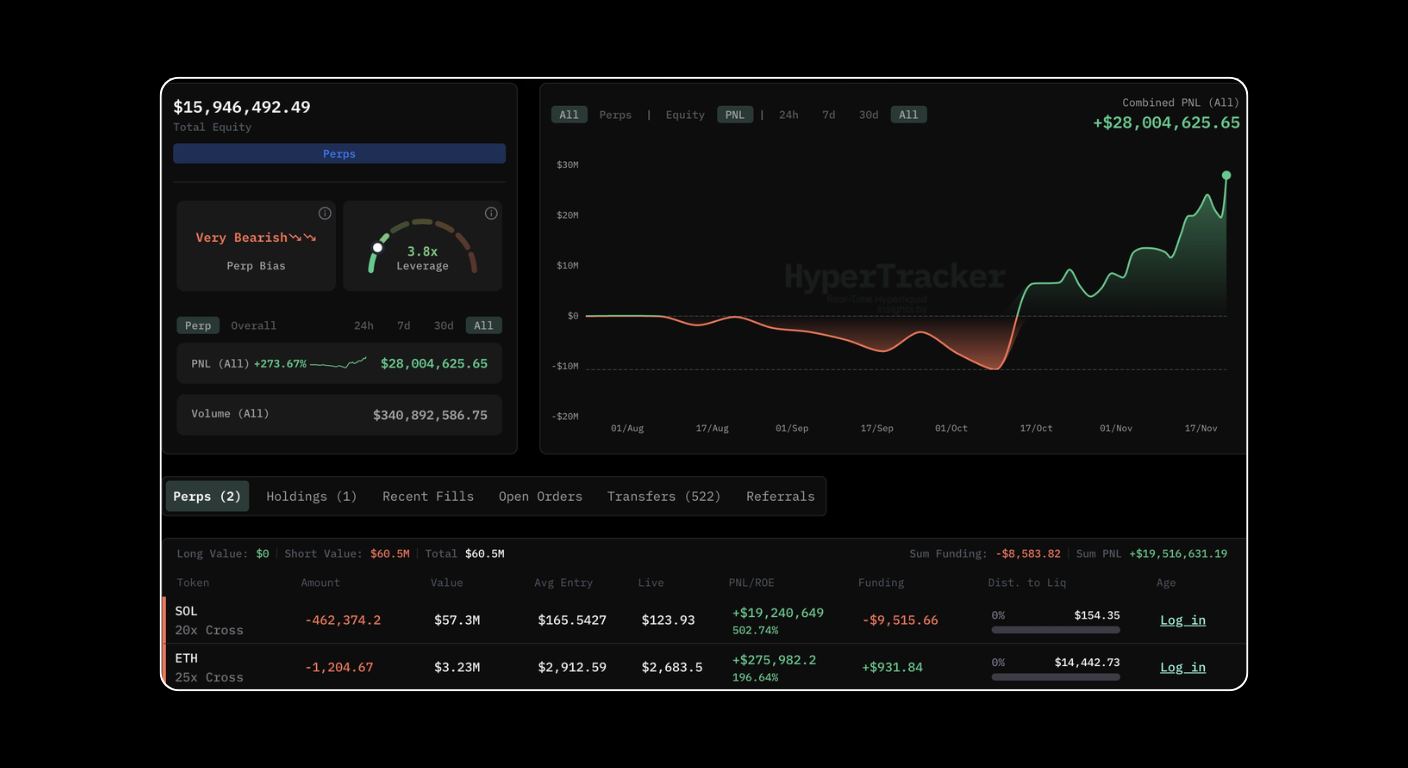The height and width of the screenshot is (768, 1408).
Task: View the Open Orders tab
Action: tap(540, 496)
